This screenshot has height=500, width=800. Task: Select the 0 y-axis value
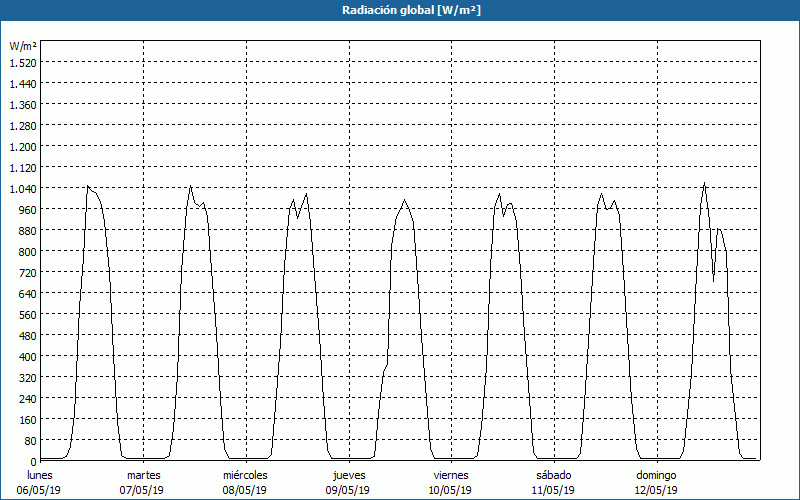point(33,462)
